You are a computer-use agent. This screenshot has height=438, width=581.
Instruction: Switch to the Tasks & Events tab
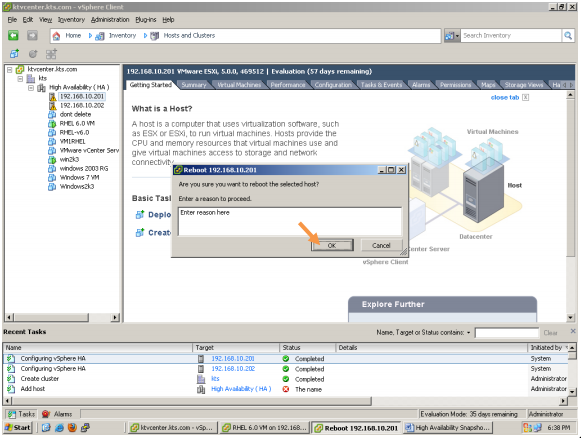pyautogui.click(x=381, y=85)
